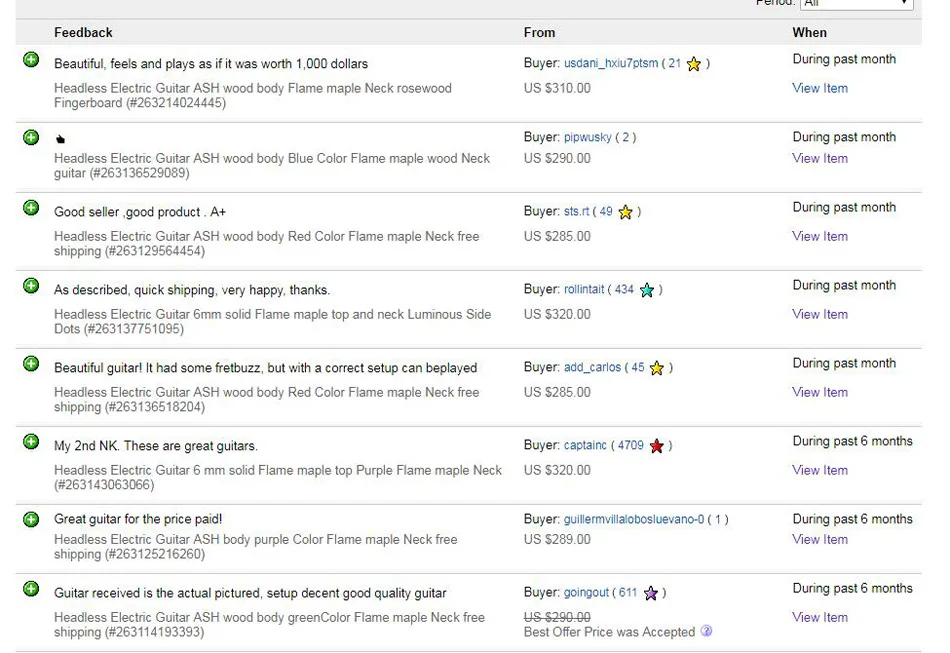This screenshot has height=653, width=950.
Task: View Item in captainc feedback row
Action: coord(820,471)
